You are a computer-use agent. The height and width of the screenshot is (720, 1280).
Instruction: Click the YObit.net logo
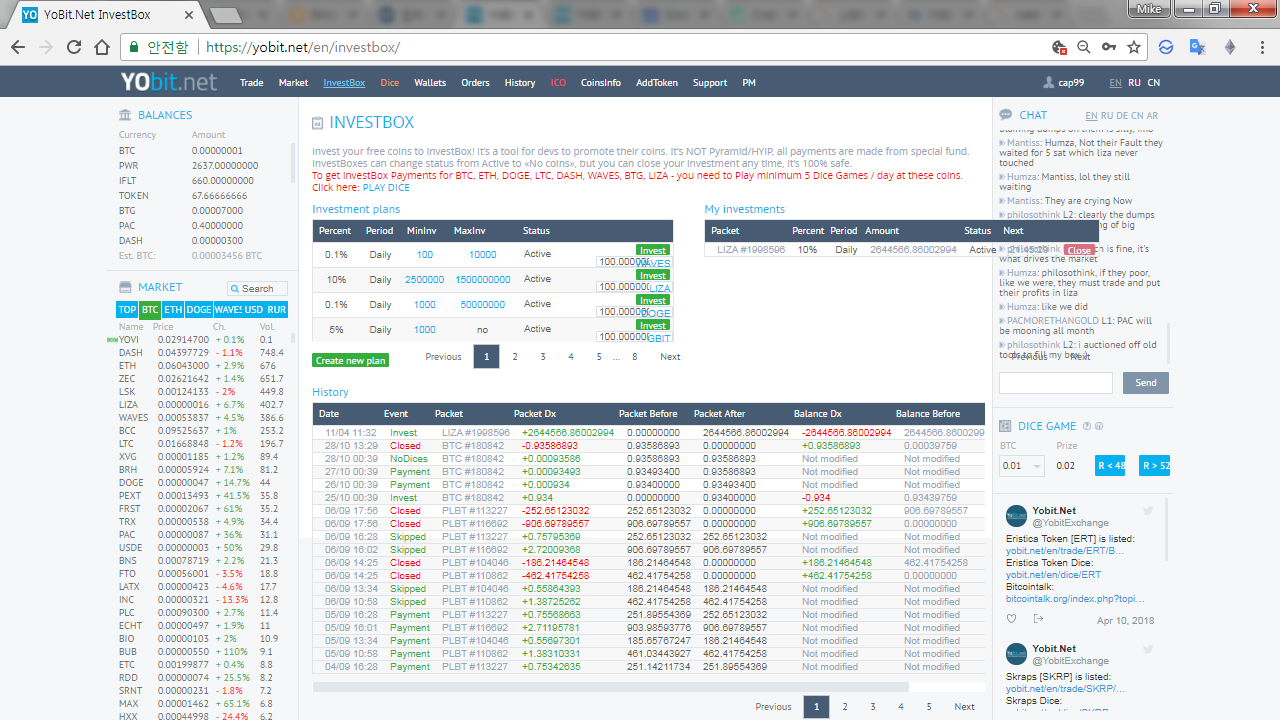(169, 82)
